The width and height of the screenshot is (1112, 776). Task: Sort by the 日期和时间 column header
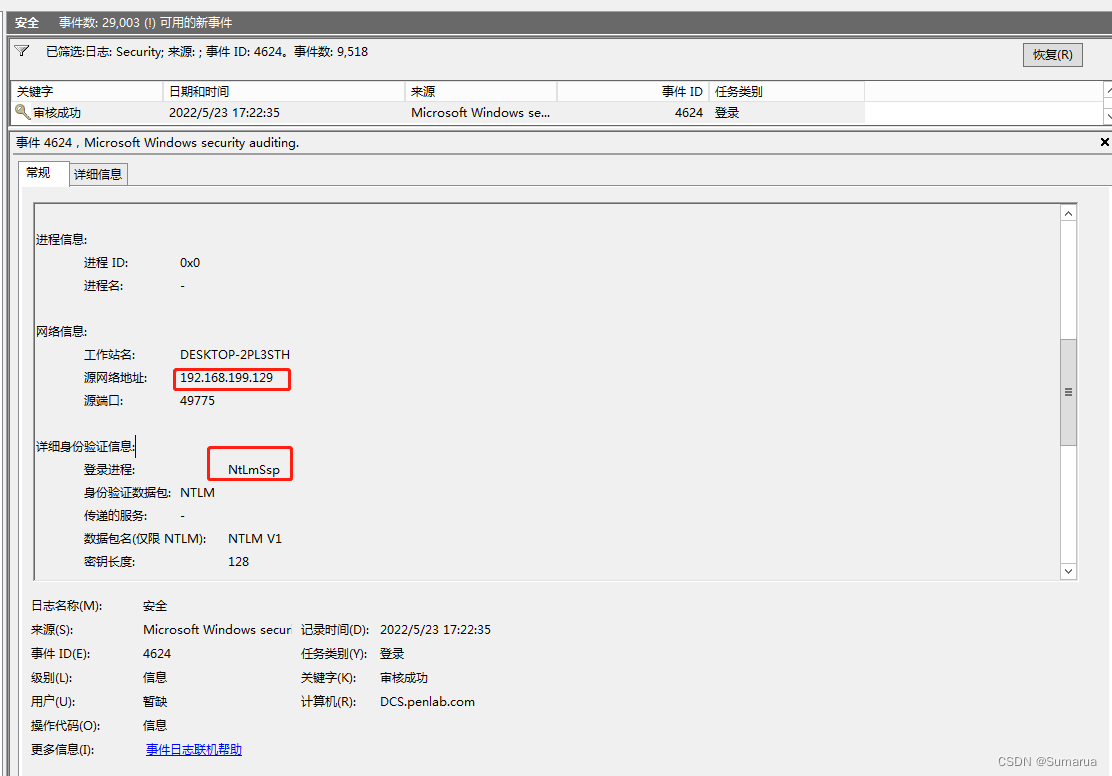pos(284,92)
